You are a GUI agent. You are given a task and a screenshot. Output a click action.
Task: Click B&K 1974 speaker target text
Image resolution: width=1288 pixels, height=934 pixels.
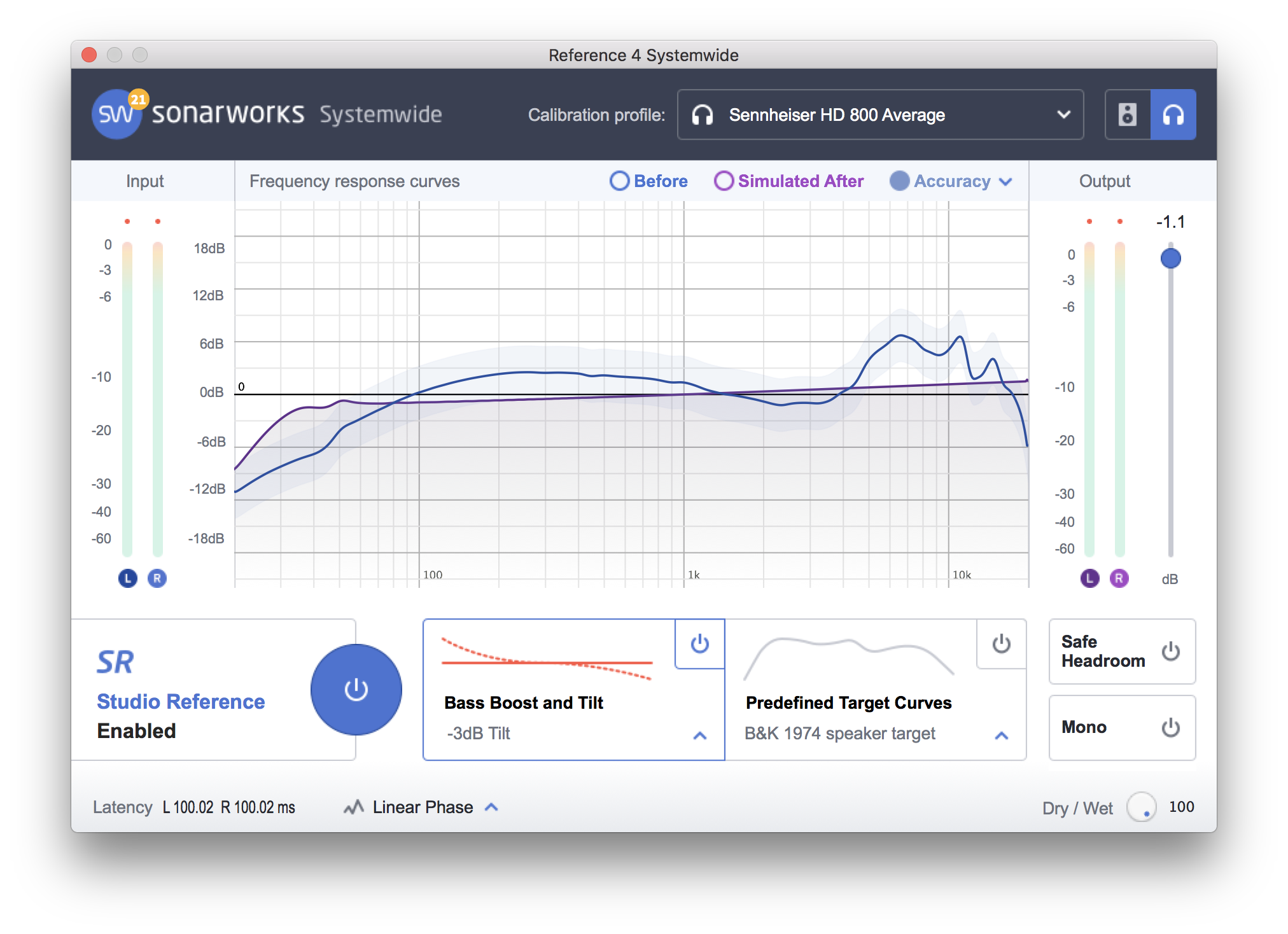point(839,733)
